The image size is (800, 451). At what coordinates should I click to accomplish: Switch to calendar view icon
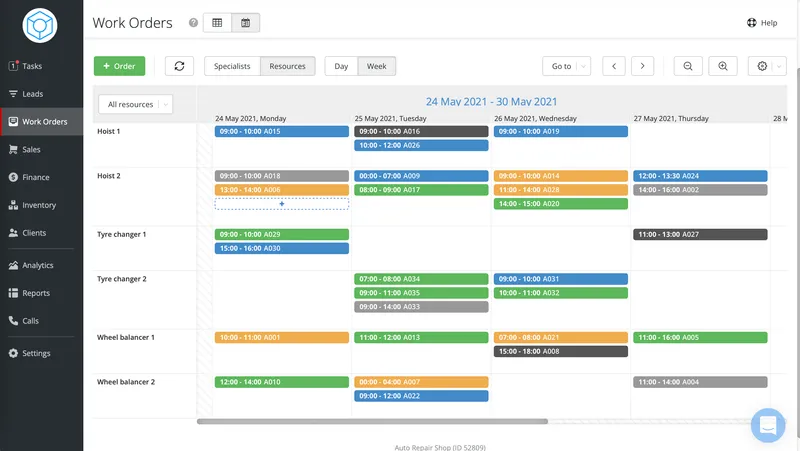(245, 23)
